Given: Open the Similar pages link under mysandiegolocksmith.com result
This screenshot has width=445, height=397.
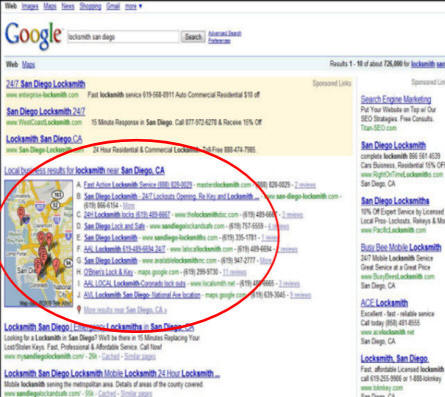Looking at the screenshot, I should coord(140,357).
